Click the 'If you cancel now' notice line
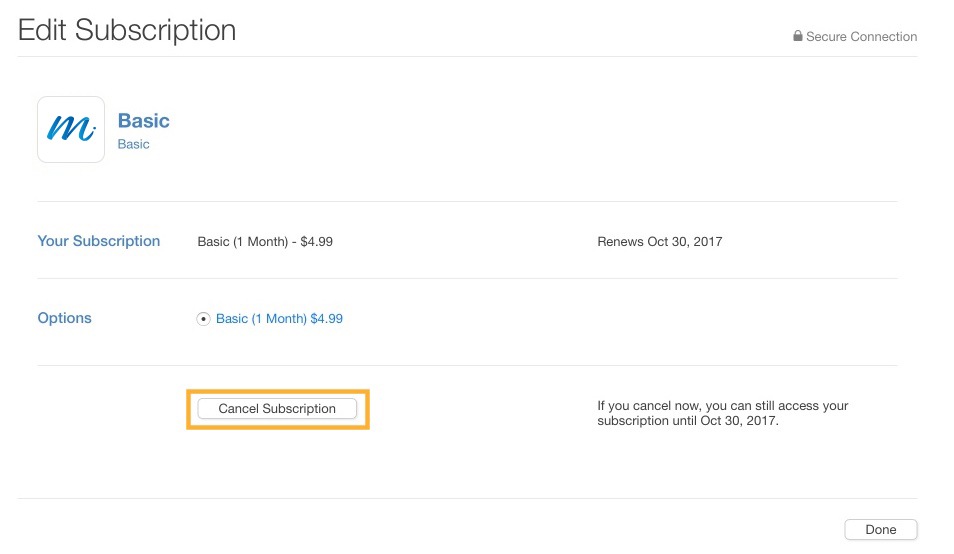Image resolution: width=954 pixels, height=554 pixels. click(x=722, y=406)
